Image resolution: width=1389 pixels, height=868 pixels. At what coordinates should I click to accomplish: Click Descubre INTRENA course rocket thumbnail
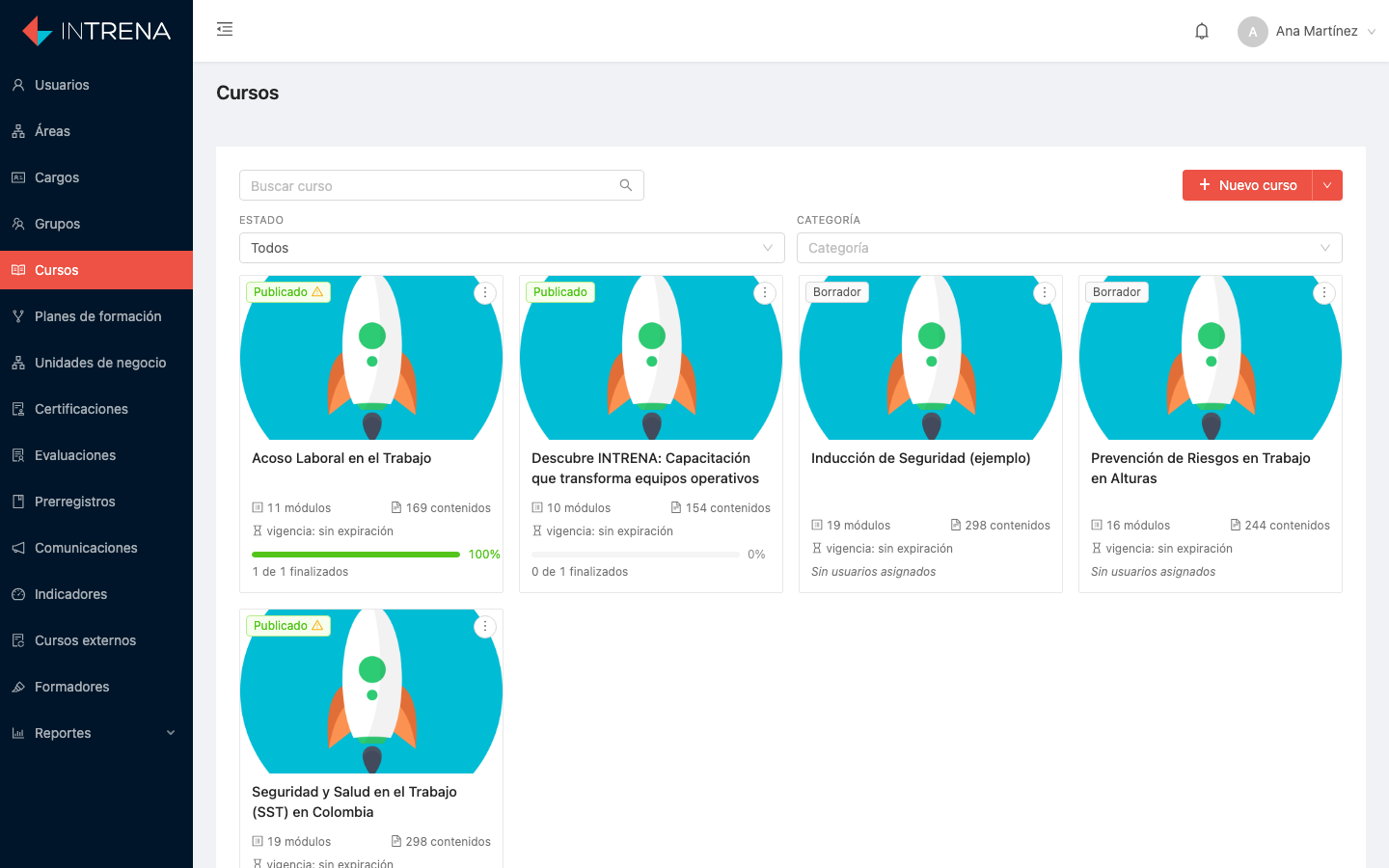(651, 358)
